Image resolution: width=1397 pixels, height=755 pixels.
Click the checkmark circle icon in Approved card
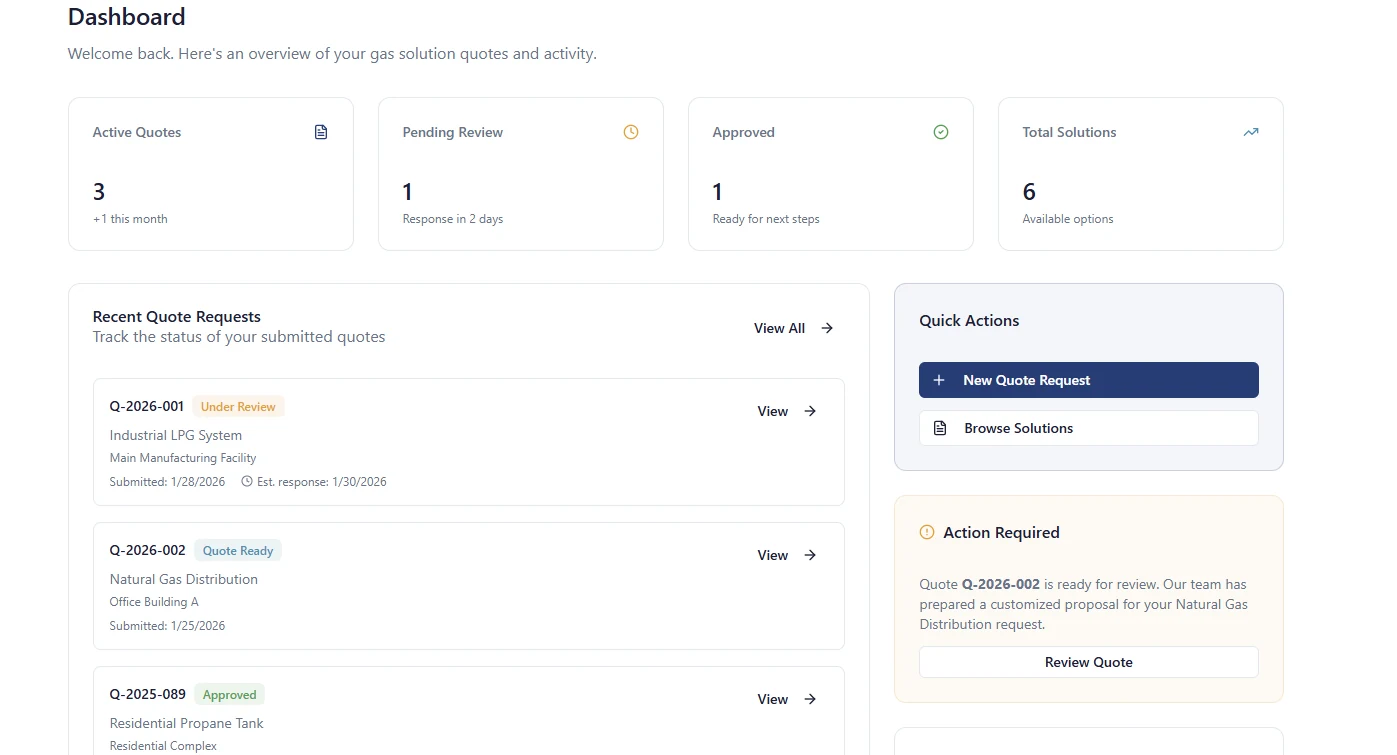tap(941, 132)
